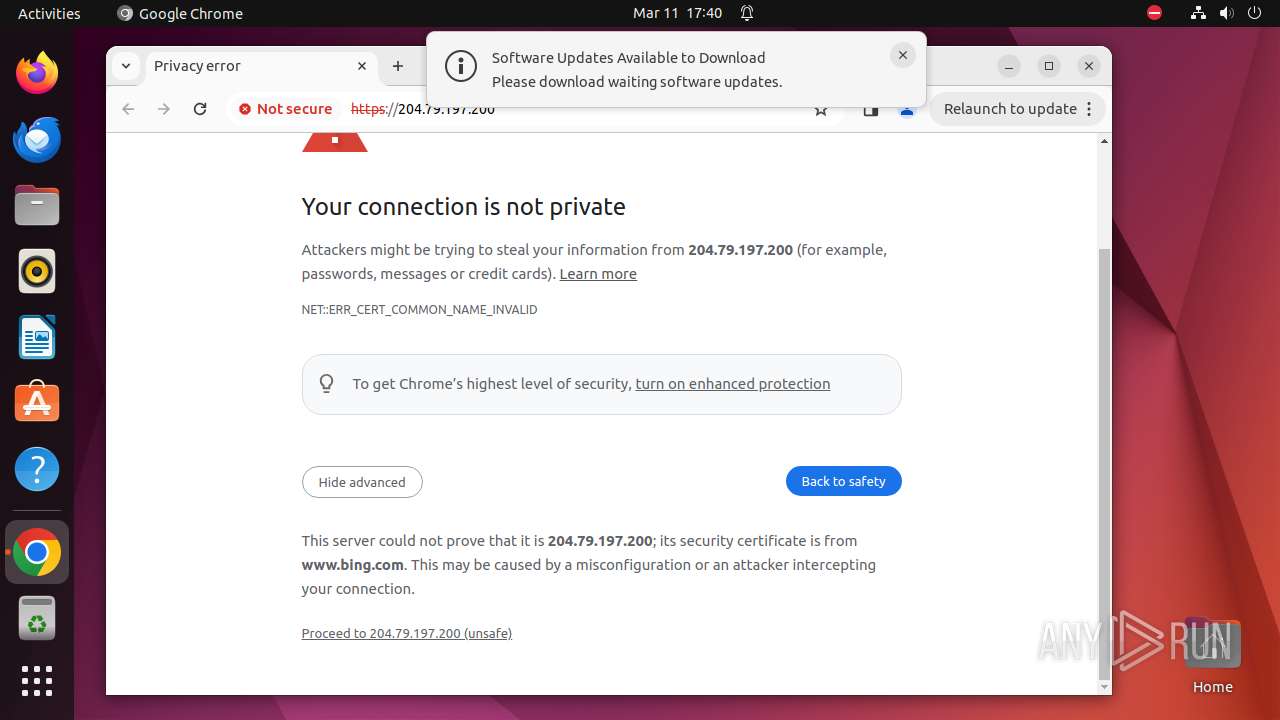Launch LibreOffice Writer from the dock
This screenshot has width=1280, height=720.
(37, 337)
